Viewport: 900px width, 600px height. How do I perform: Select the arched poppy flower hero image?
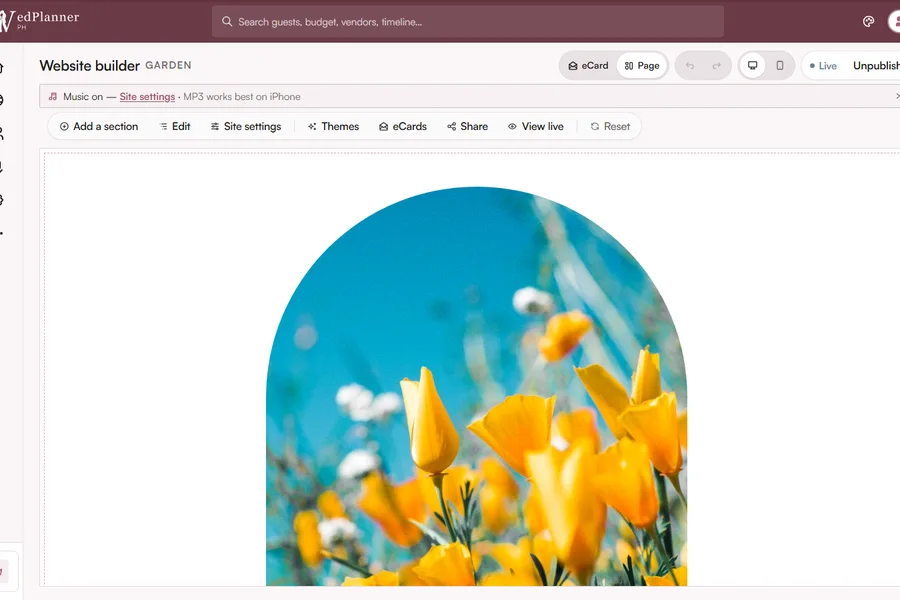click(x=476, y=386)
